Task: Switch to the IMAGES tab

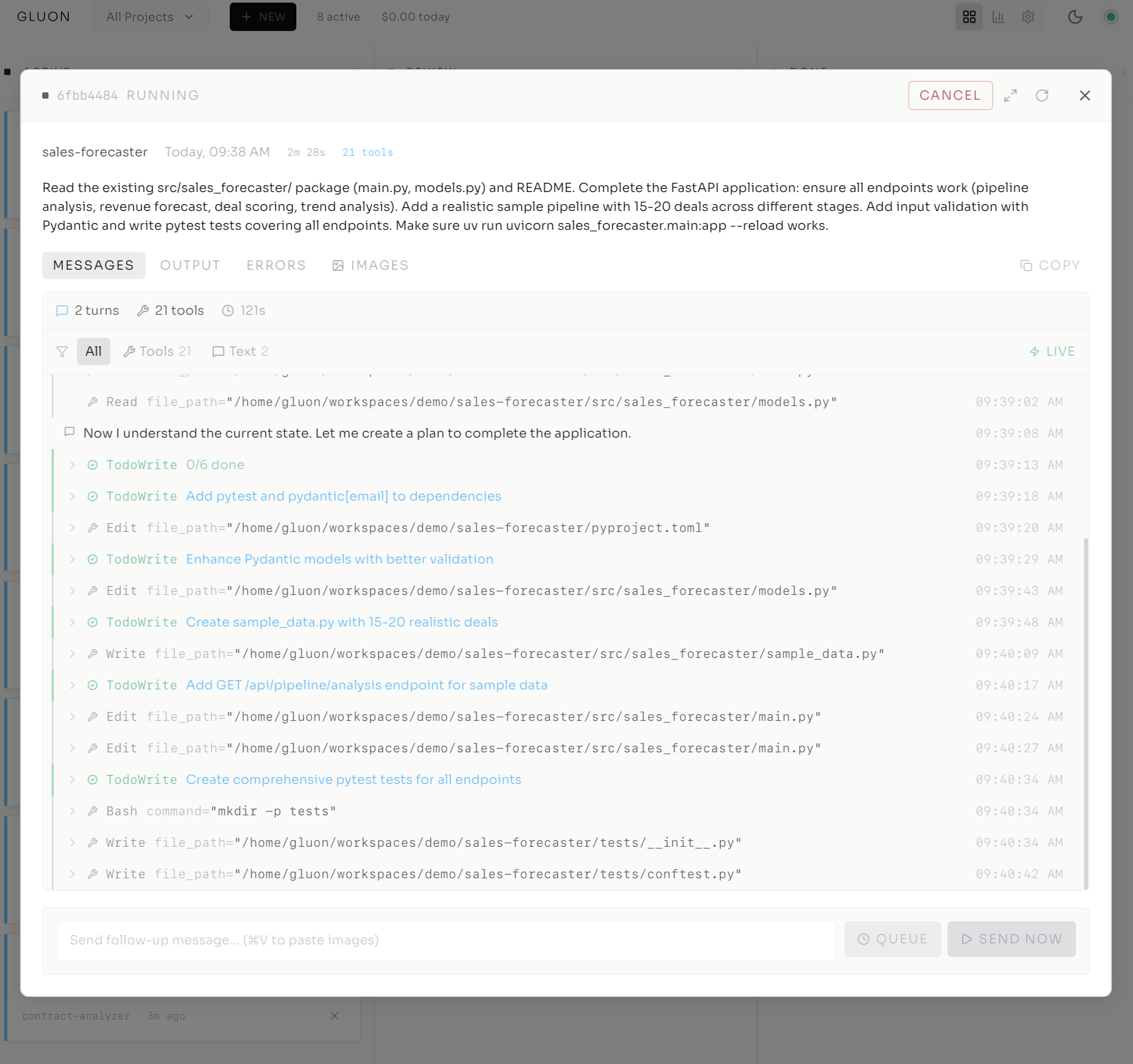Action: [x=370, y=265]
